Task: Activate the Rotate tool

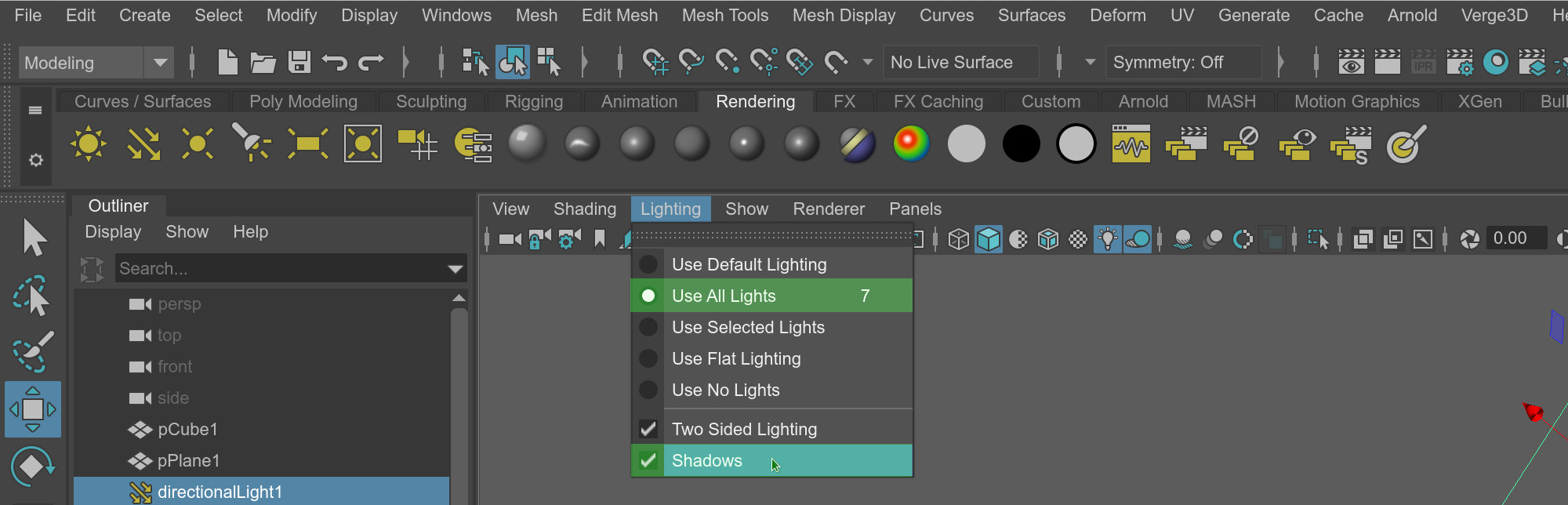Action: 32,467
